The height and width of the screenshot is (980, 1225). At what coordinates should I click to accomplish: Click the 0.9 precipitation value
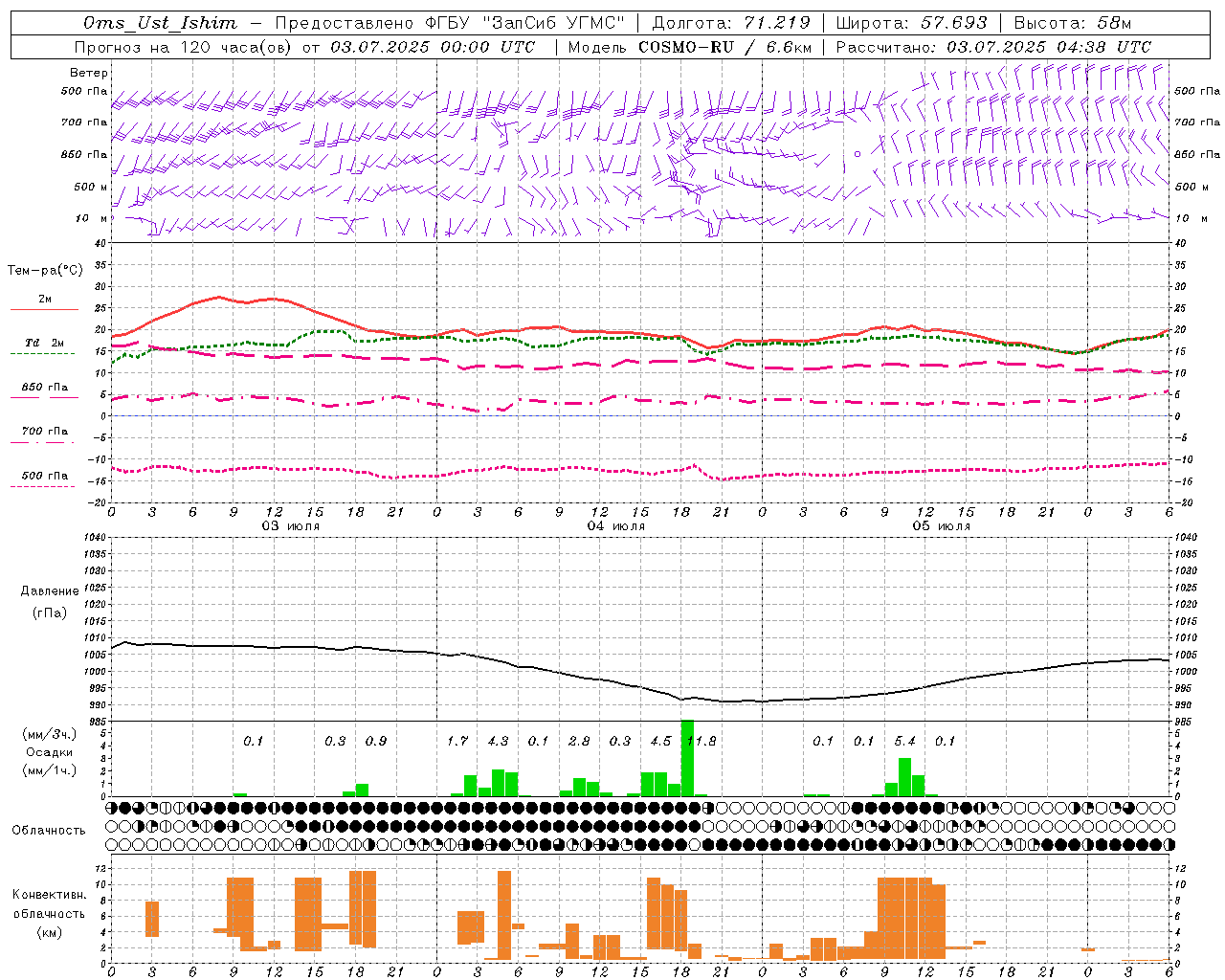[376, 741]
